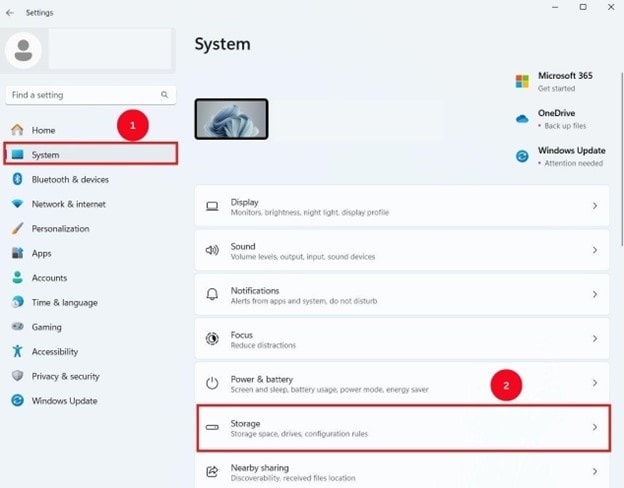
Task: Click "Reduce distractions" text under Focus
Action: click(263, 345)
